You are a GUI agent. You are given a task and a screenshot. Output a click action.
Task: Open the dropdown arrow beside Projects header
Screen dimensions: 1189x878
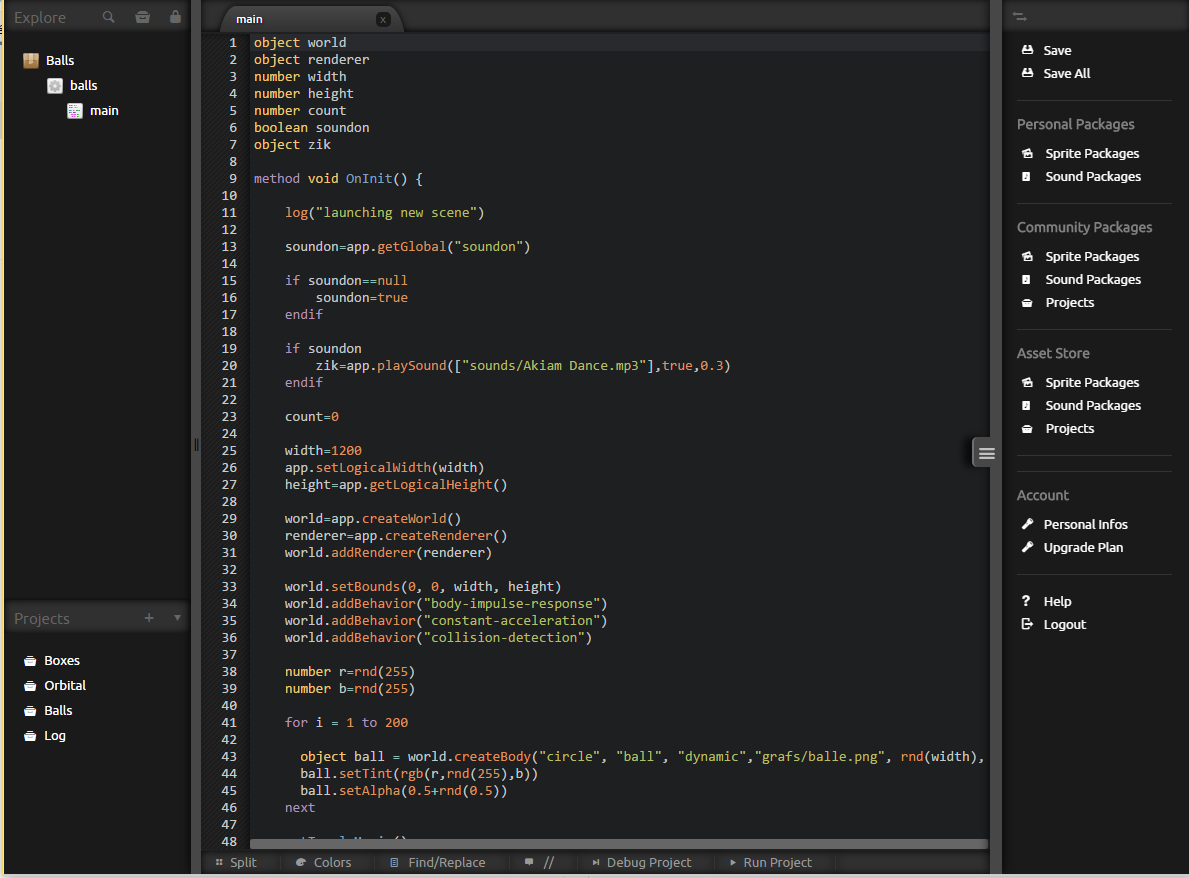(176, 618)
